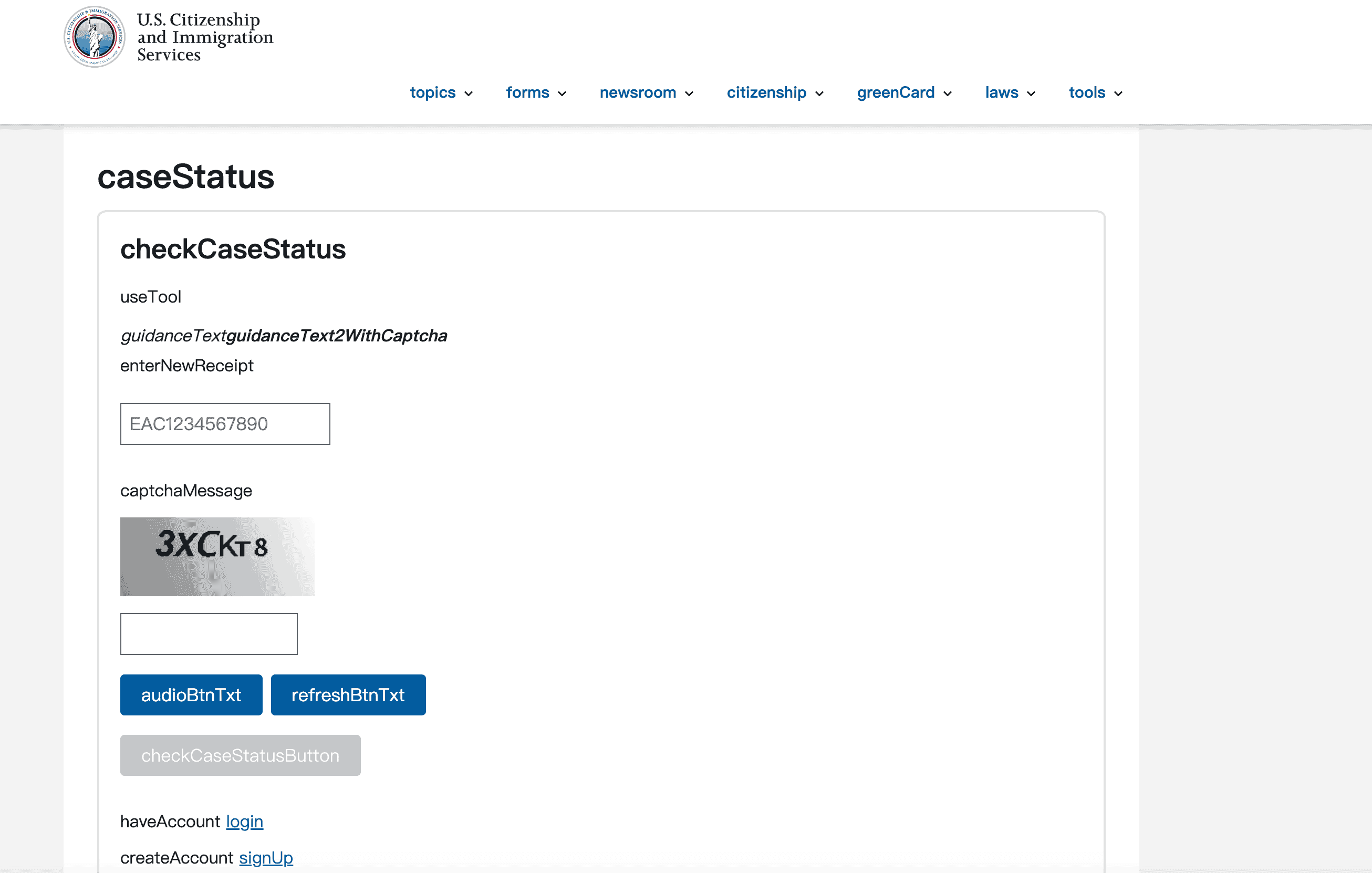This screenshot has width=1372, height=873.
Task: Expand the laws chevron arrow
Action: click(x=1031, y=94)
